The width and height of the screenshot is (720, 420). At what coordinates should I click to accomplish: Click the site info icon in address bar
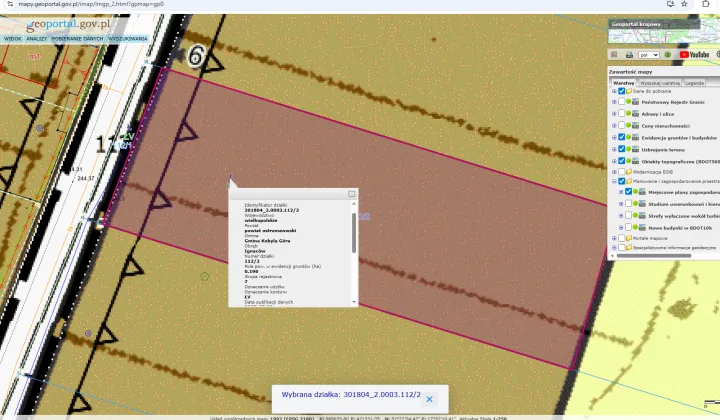click(10, 4)
